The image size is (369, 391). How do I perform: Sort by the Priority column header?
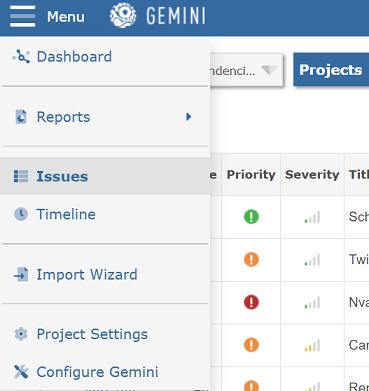point(251,174)
